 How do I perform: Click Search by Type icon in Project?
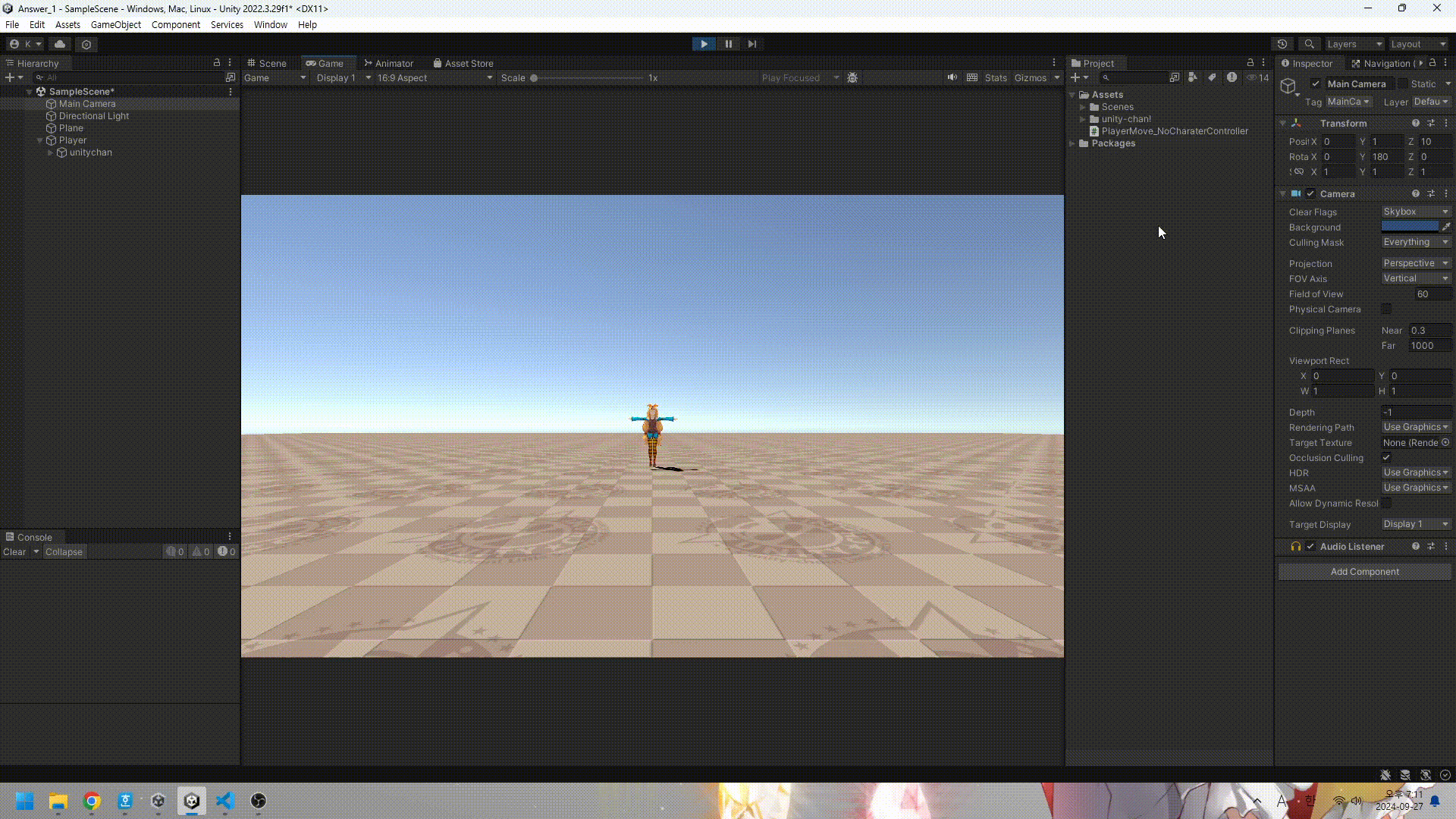(x=1192, y=77)
